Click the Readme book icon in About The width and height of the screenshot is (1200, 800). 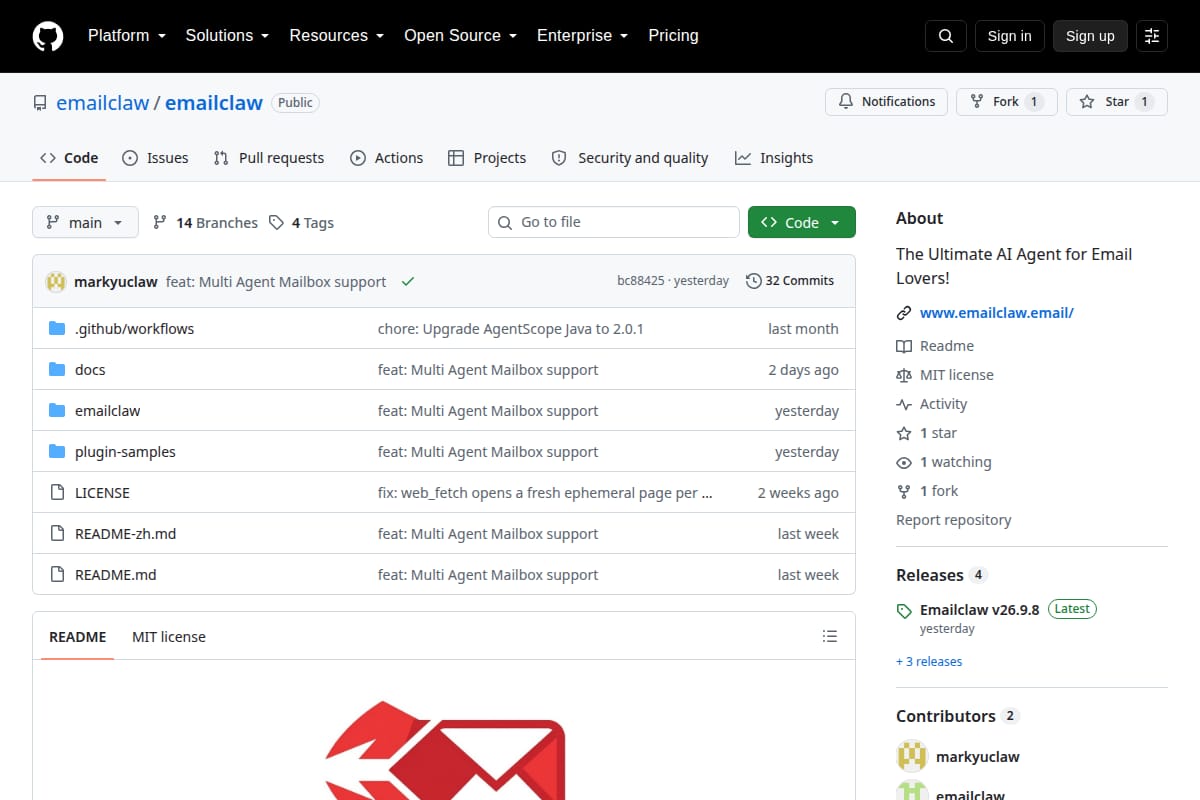point(904,346)
